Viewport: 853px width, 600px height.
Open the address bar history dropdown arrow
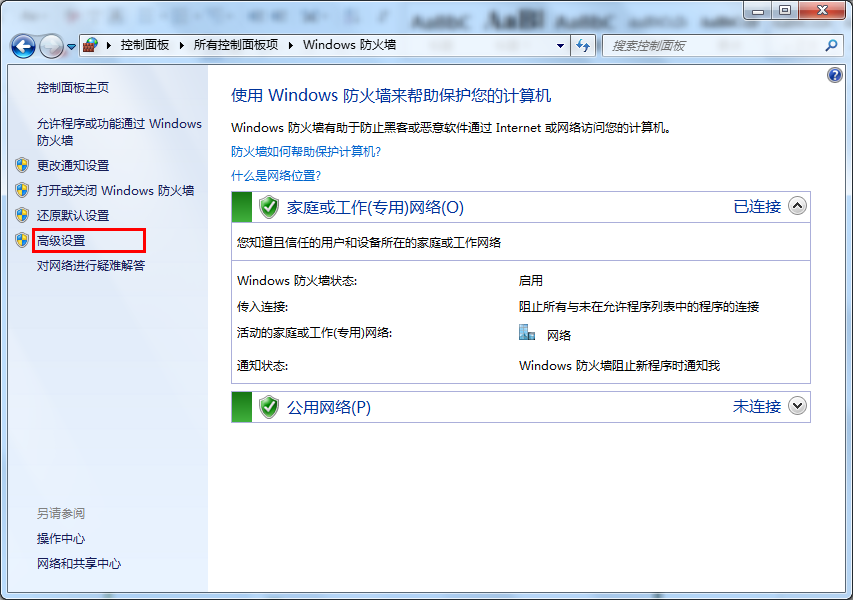561,46
